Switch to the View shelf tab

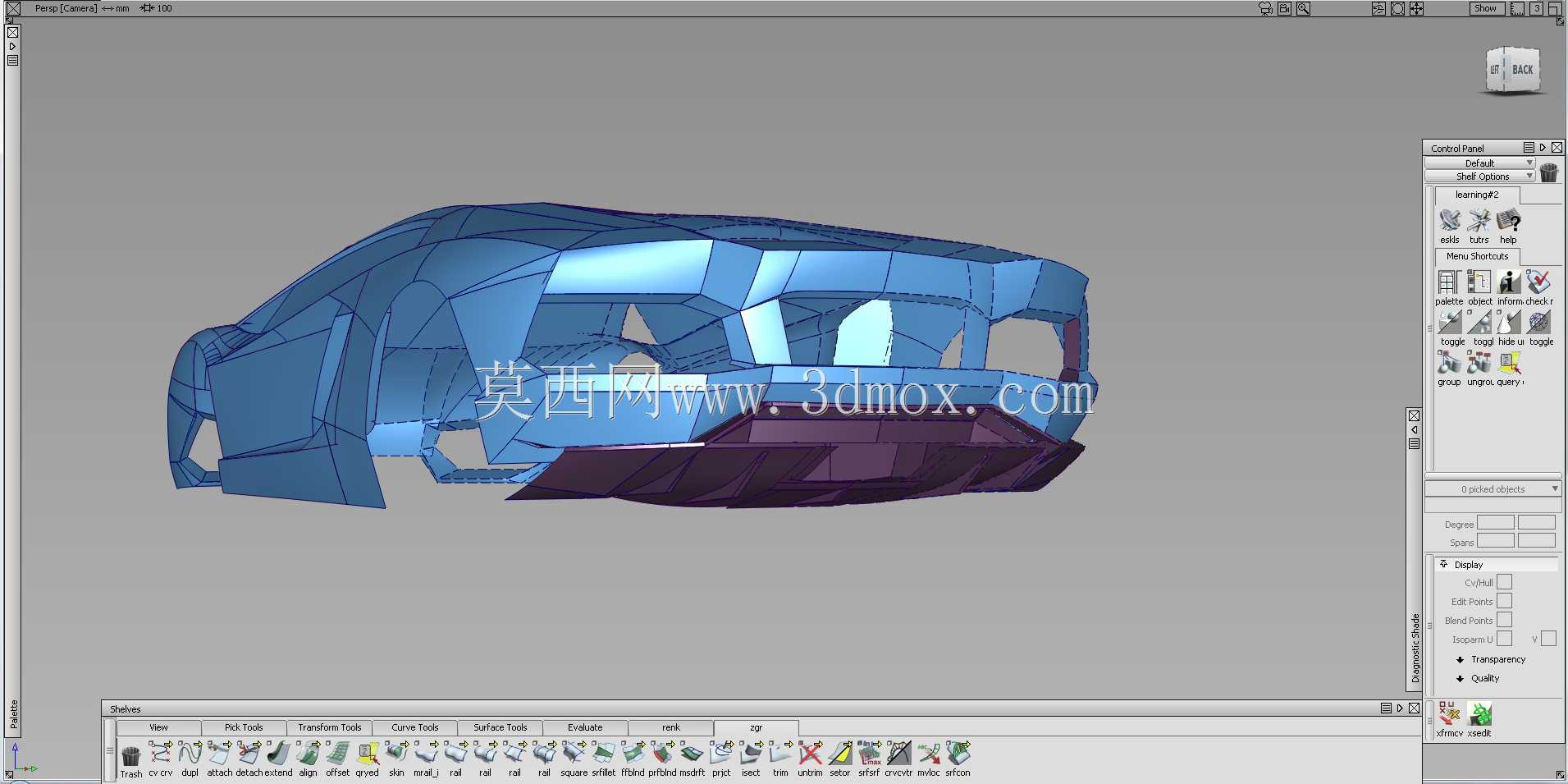coord(158,727)
